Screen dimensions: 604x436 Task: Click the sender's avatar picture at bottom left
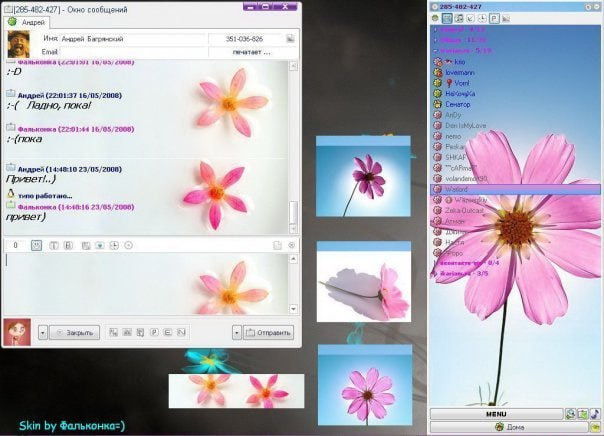click(x=17, y=332)
